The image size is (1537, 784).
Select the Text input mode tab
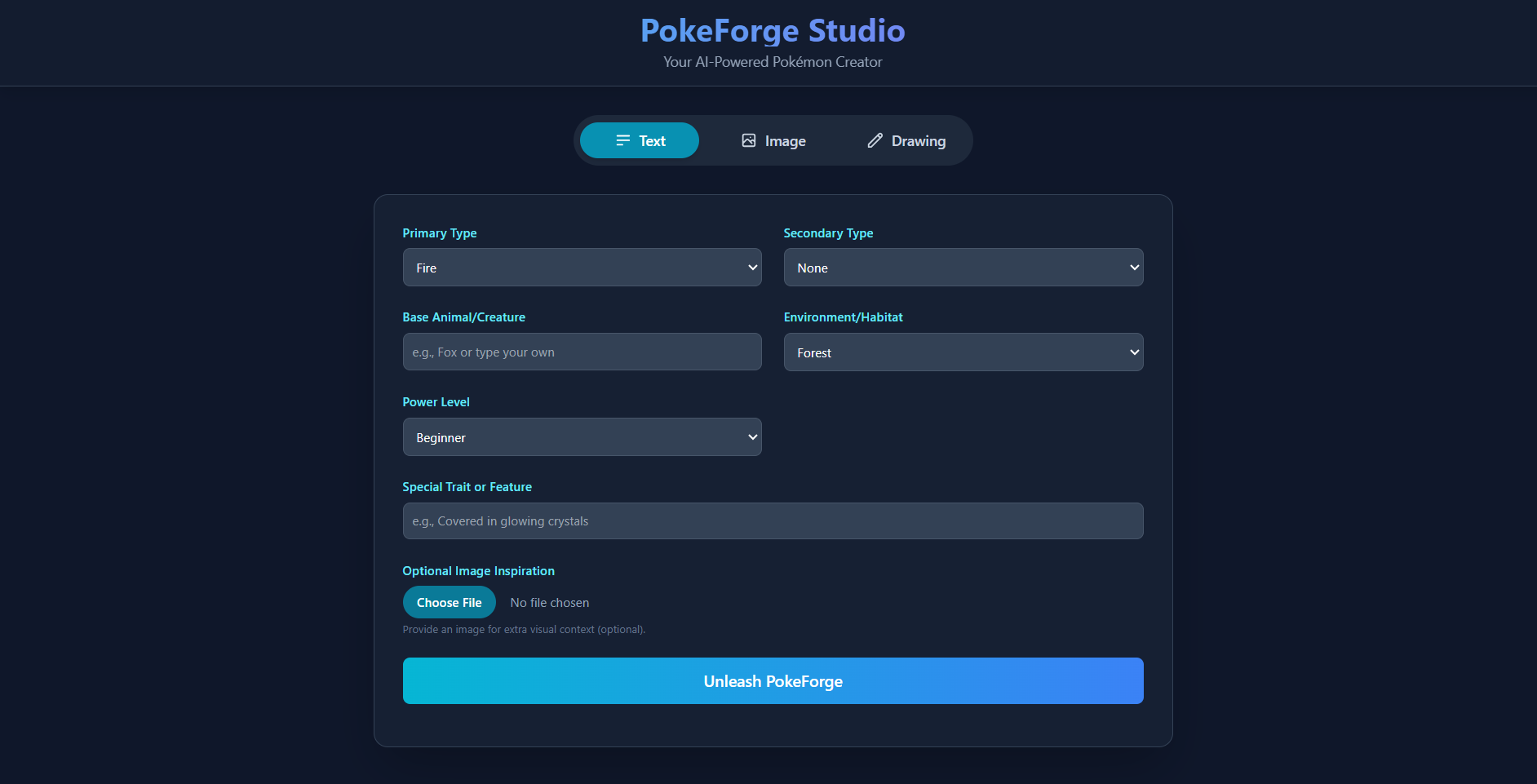pyautogui.click(x=640, y=140)
